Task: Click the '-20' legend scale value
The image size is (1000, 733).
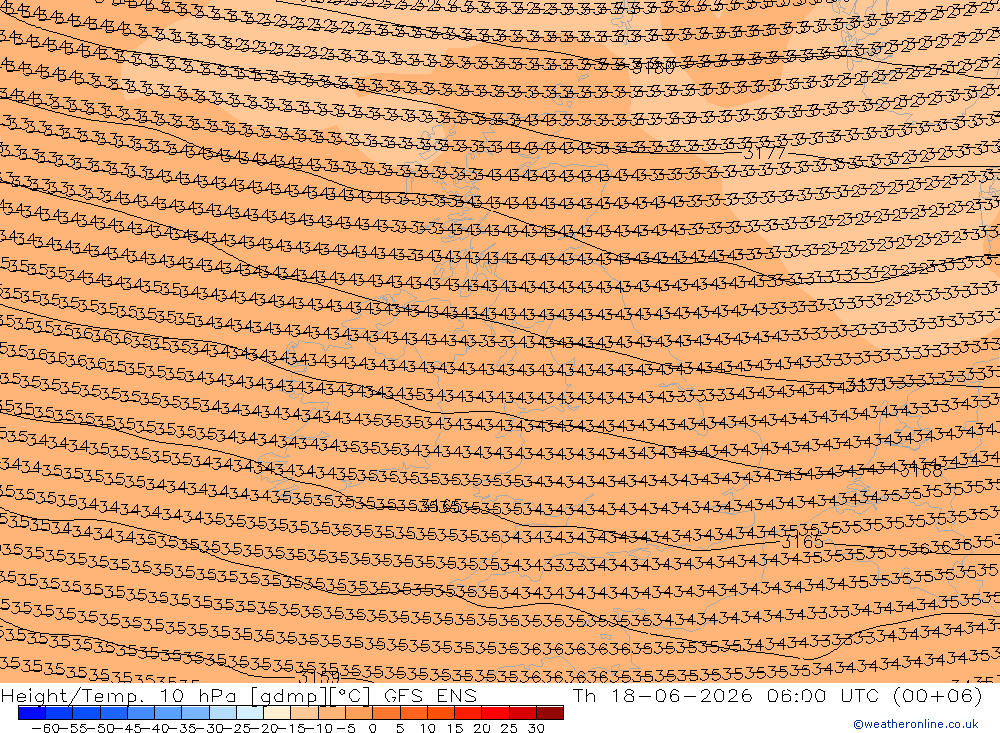Action: (265, 728)
